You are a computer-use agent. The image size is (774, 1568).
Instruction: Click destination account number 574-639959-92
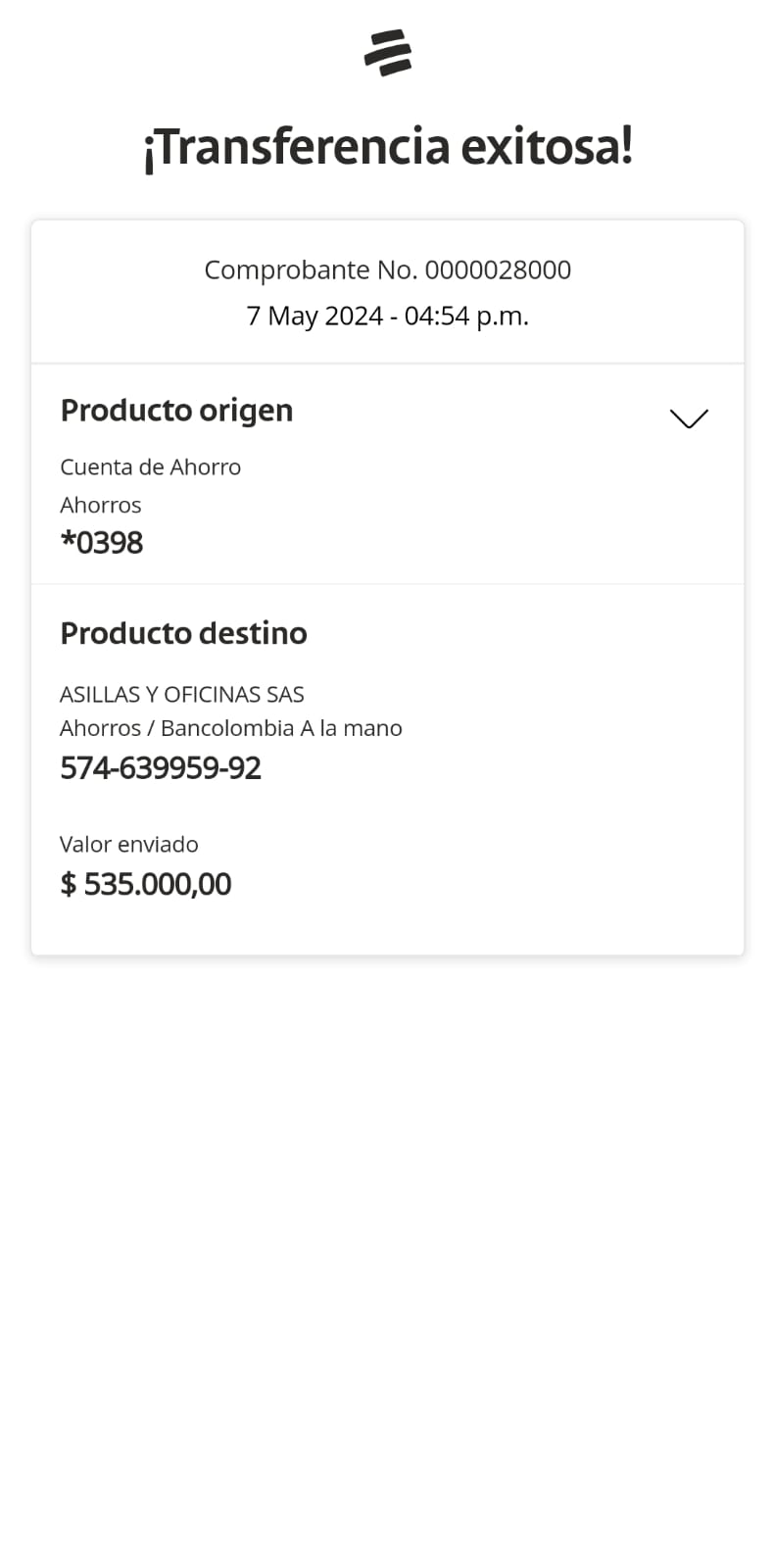[161, 767]
